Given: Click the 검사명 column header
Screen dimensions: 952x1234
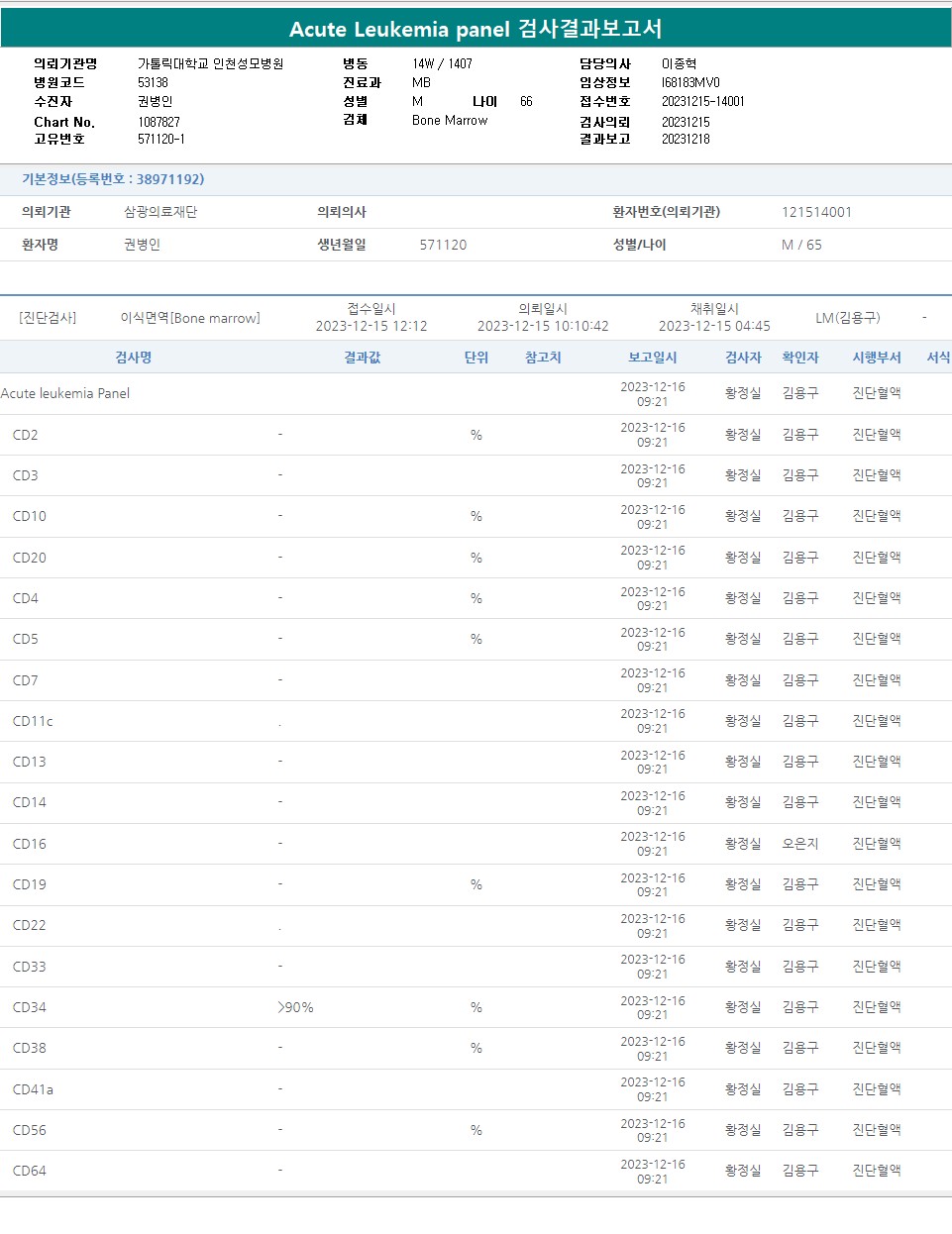Looking at the screenshot, I should click(133, 358).
